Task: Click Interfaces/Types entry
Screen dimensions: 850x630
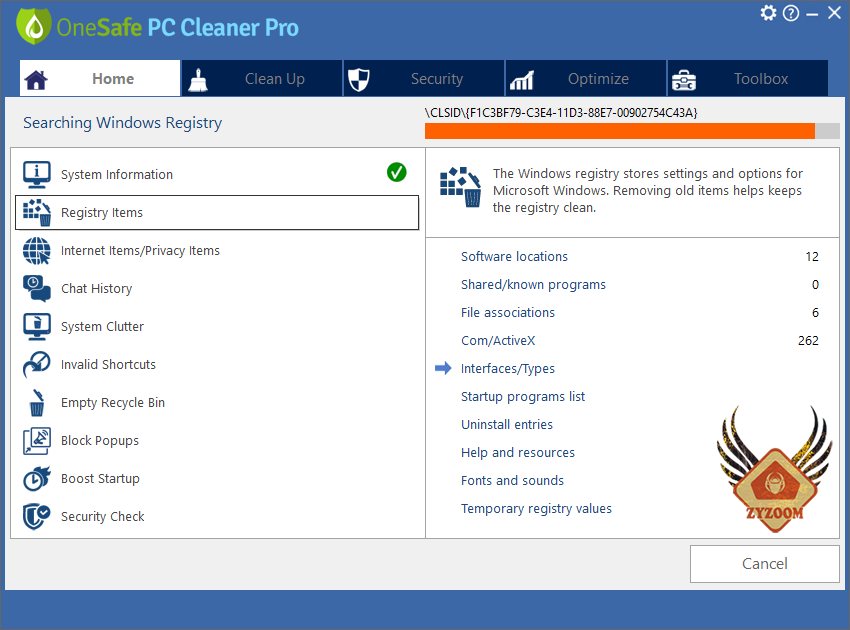Action: tap(508, 369)
